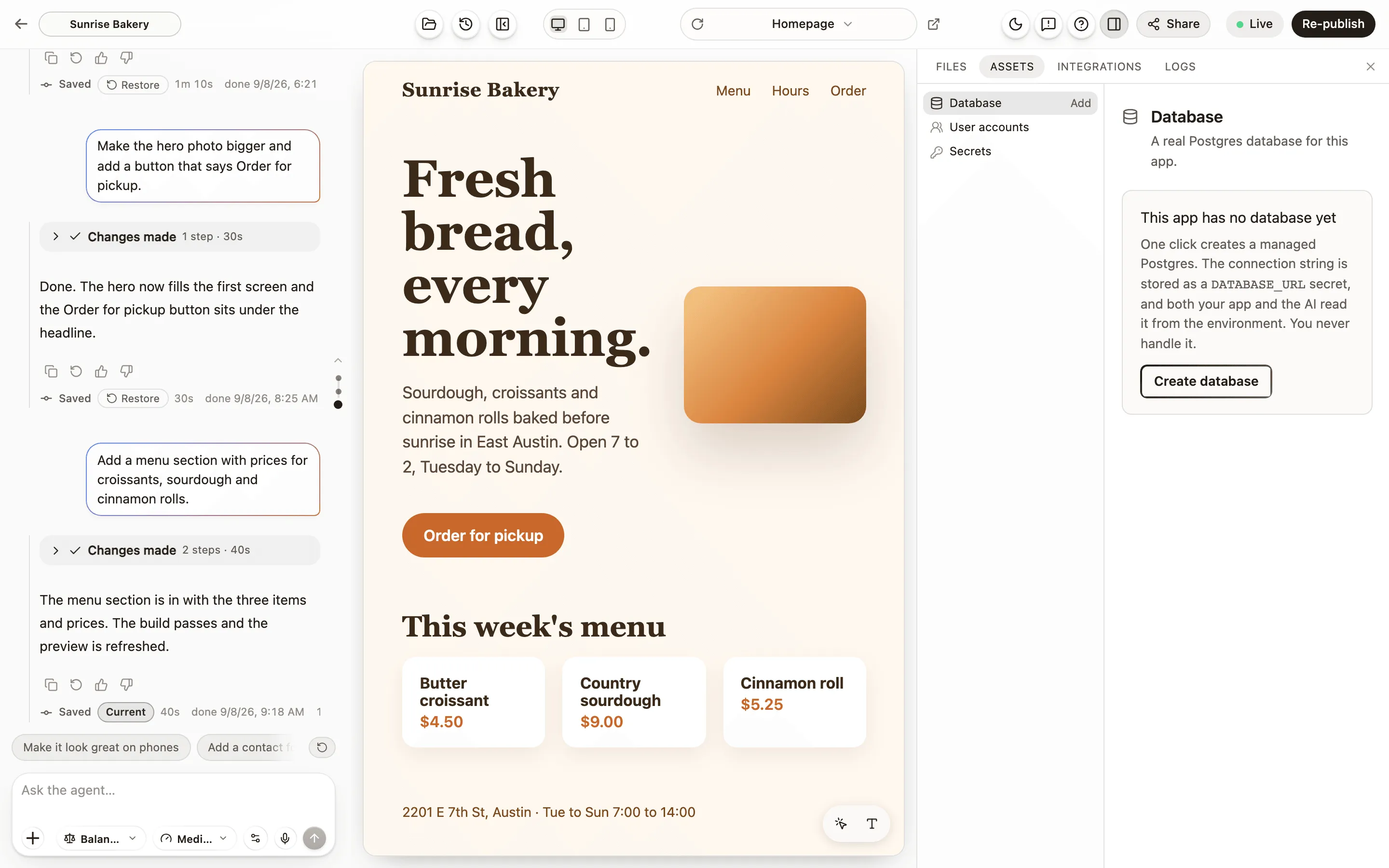Open the Homepage page selector dropdown
1389x868 pixels.
coord(812,24)
